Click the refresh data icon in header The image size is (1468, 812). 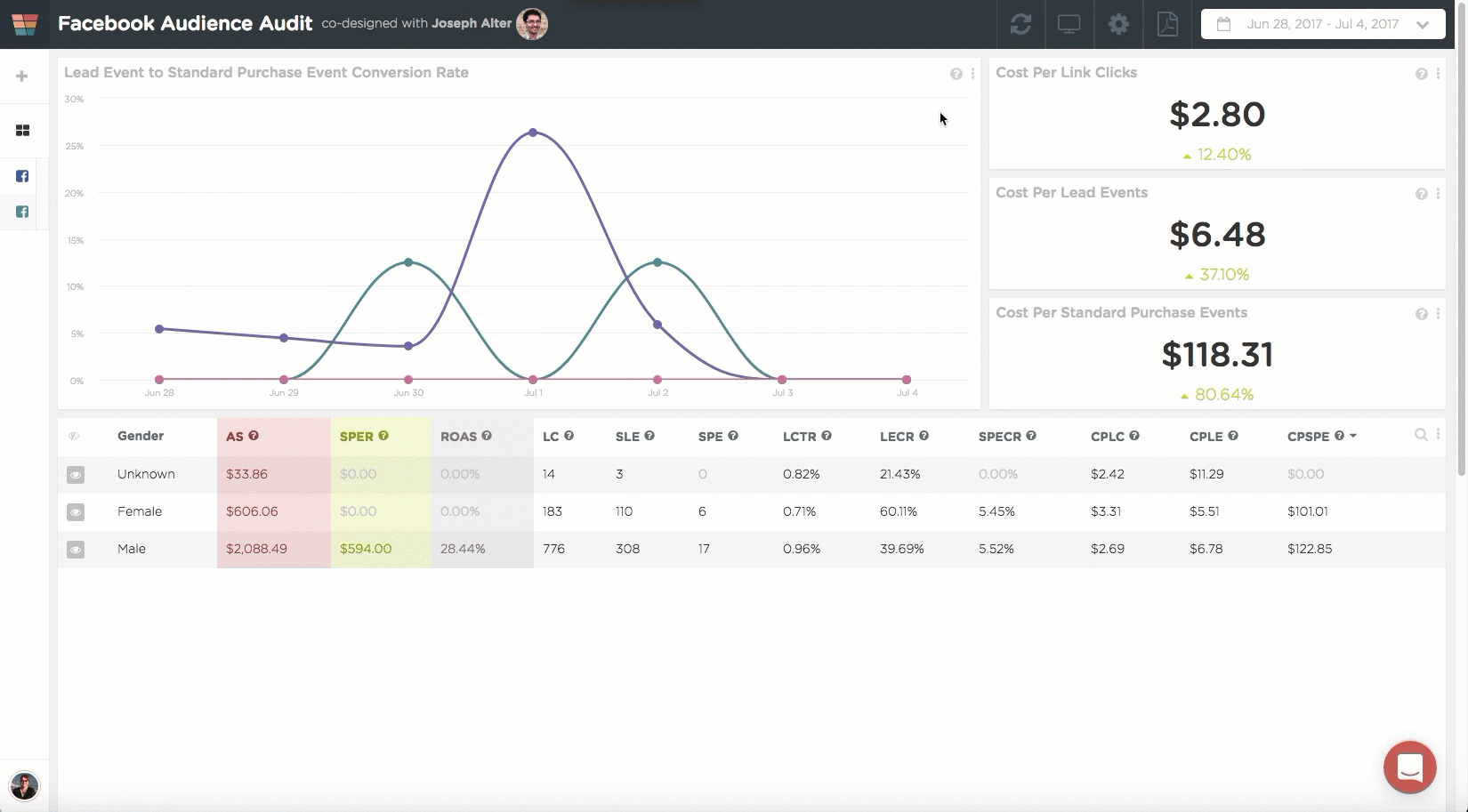pos(1020,24)
